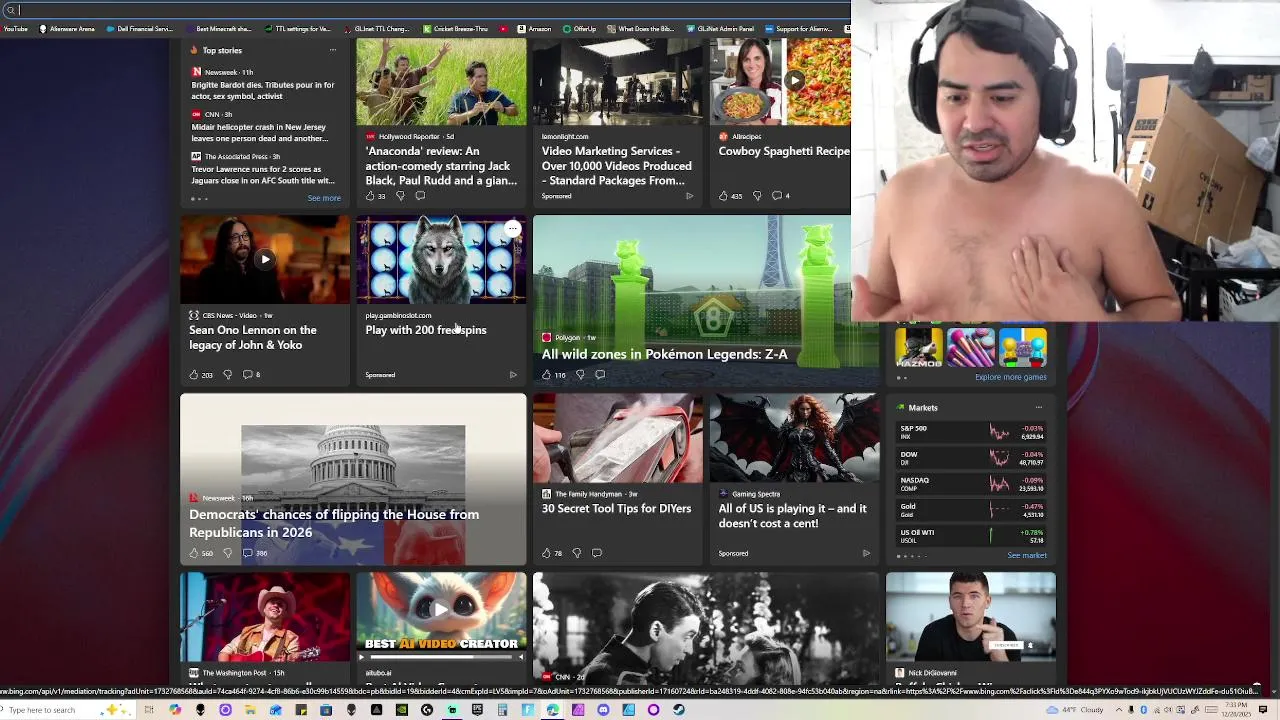Play the Cowboy Spaghetti recipe video
The image size is (1280, 720).
click(x=795, y=80)
